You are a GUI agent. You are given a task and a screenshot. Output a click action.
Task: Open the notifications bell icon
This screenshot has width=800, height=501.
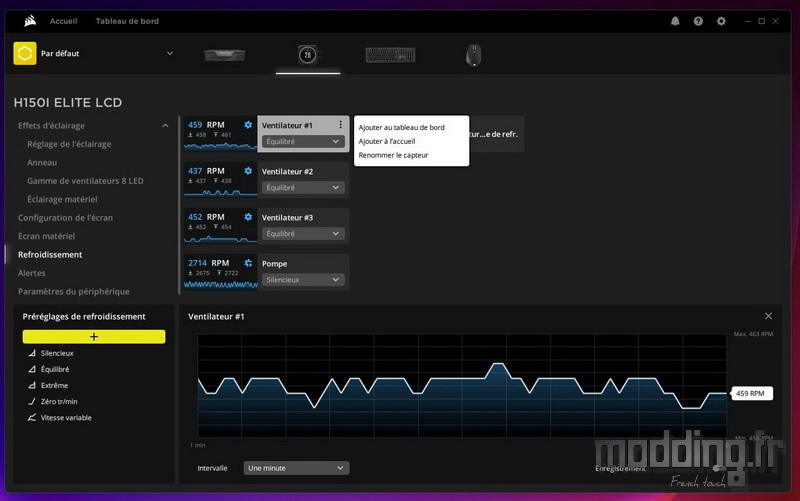pyautogui.click(x=675, y=21)
